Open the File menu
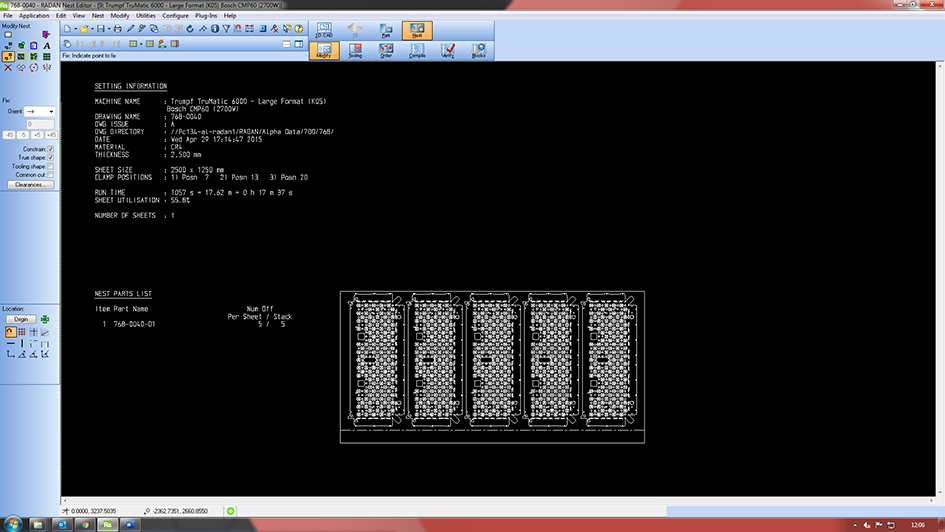Image resolution: width=945 pixels, height=532 pixels. [x=8, y=16]
